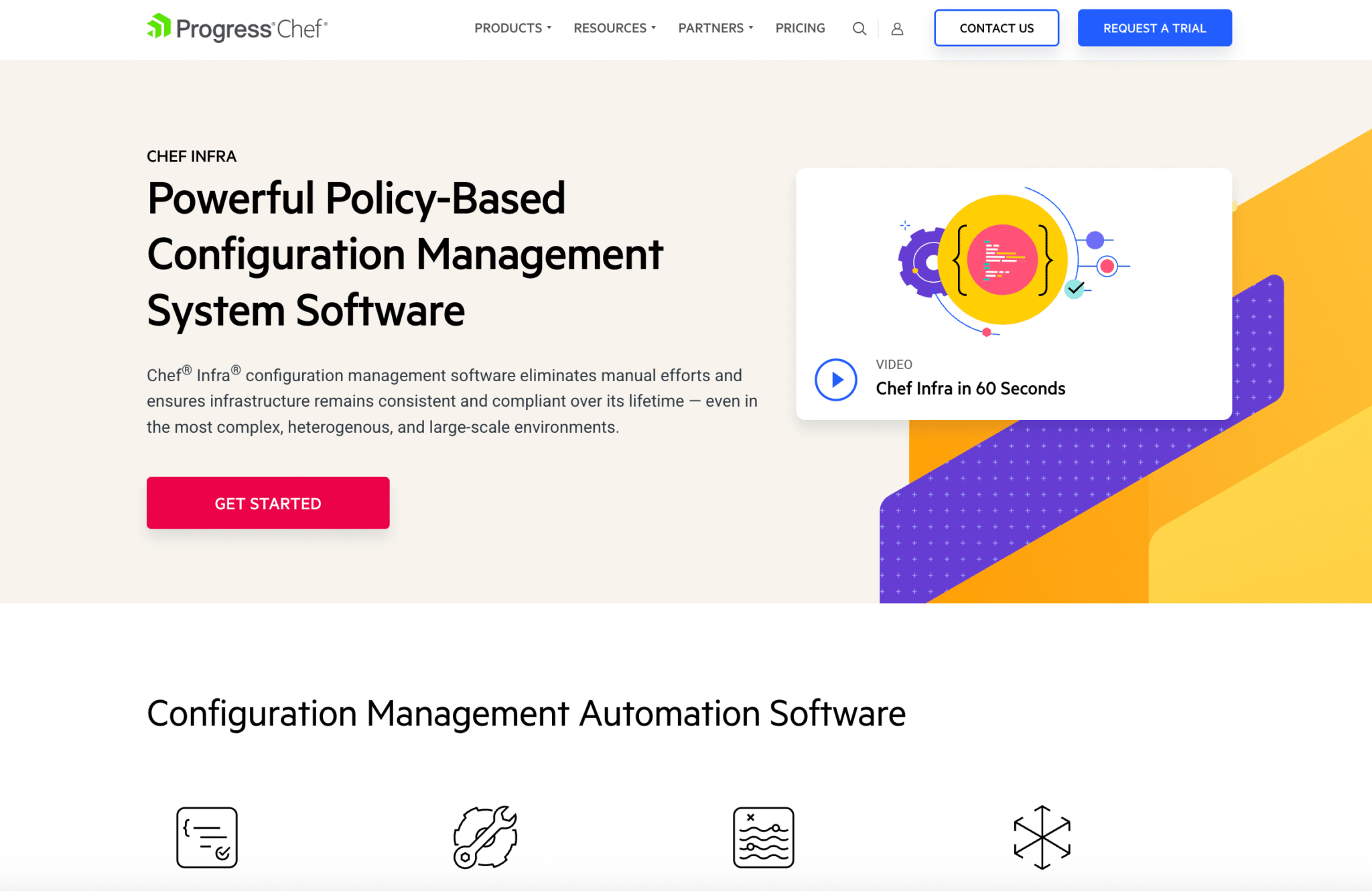The height and width of the screenshot is (891, 1372).
Task: Click the GET STARTED button
Action: click(267, 502)
